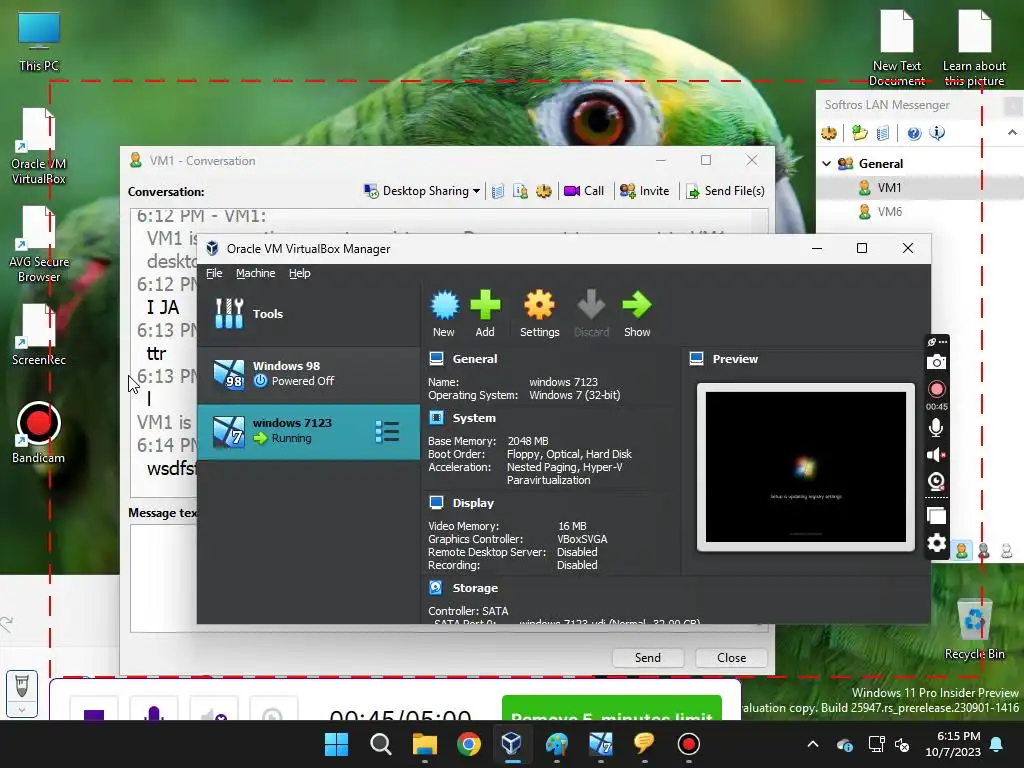
Task: Open the Machine menu in VirtualBox
Action: 255,273
